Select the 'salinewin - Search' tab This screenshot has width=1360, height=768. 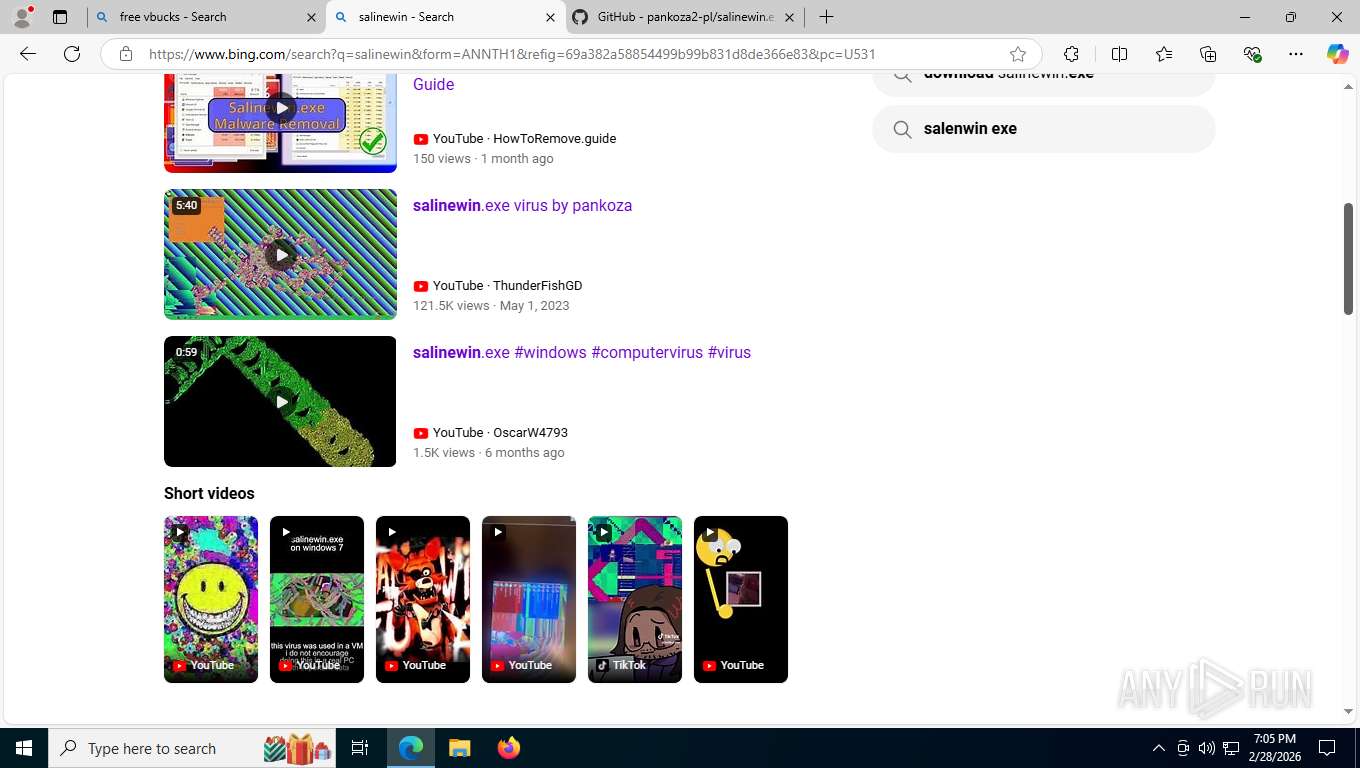point(445,17)
